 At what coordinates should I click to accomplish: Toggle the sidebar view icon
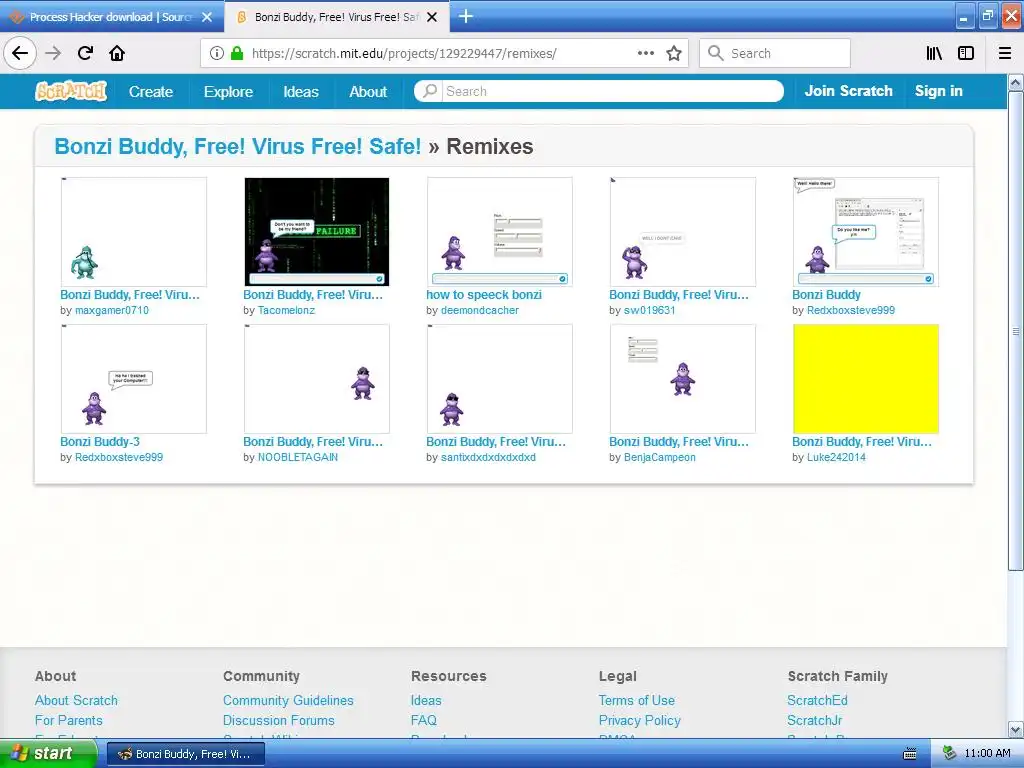966,54
